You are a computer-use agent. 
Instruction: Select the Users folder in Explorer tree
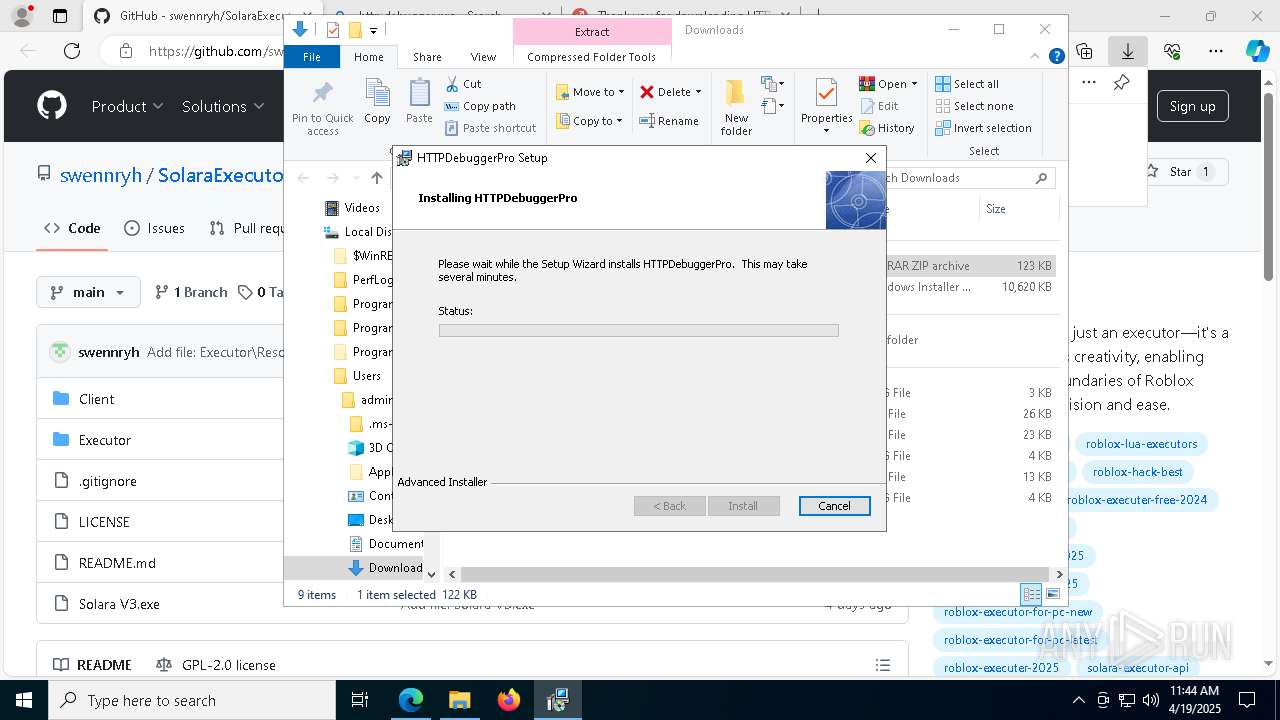coord(367,376)
